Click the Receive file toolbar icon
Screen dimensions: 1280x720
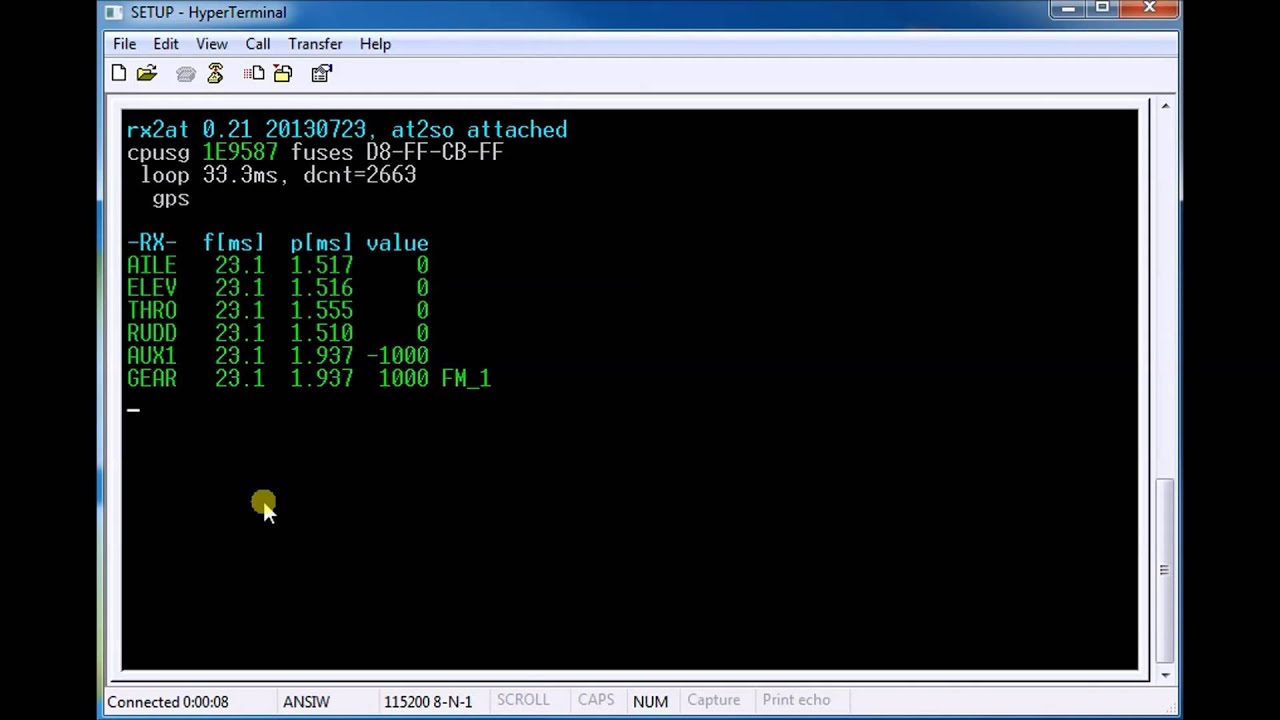[283, 73]
